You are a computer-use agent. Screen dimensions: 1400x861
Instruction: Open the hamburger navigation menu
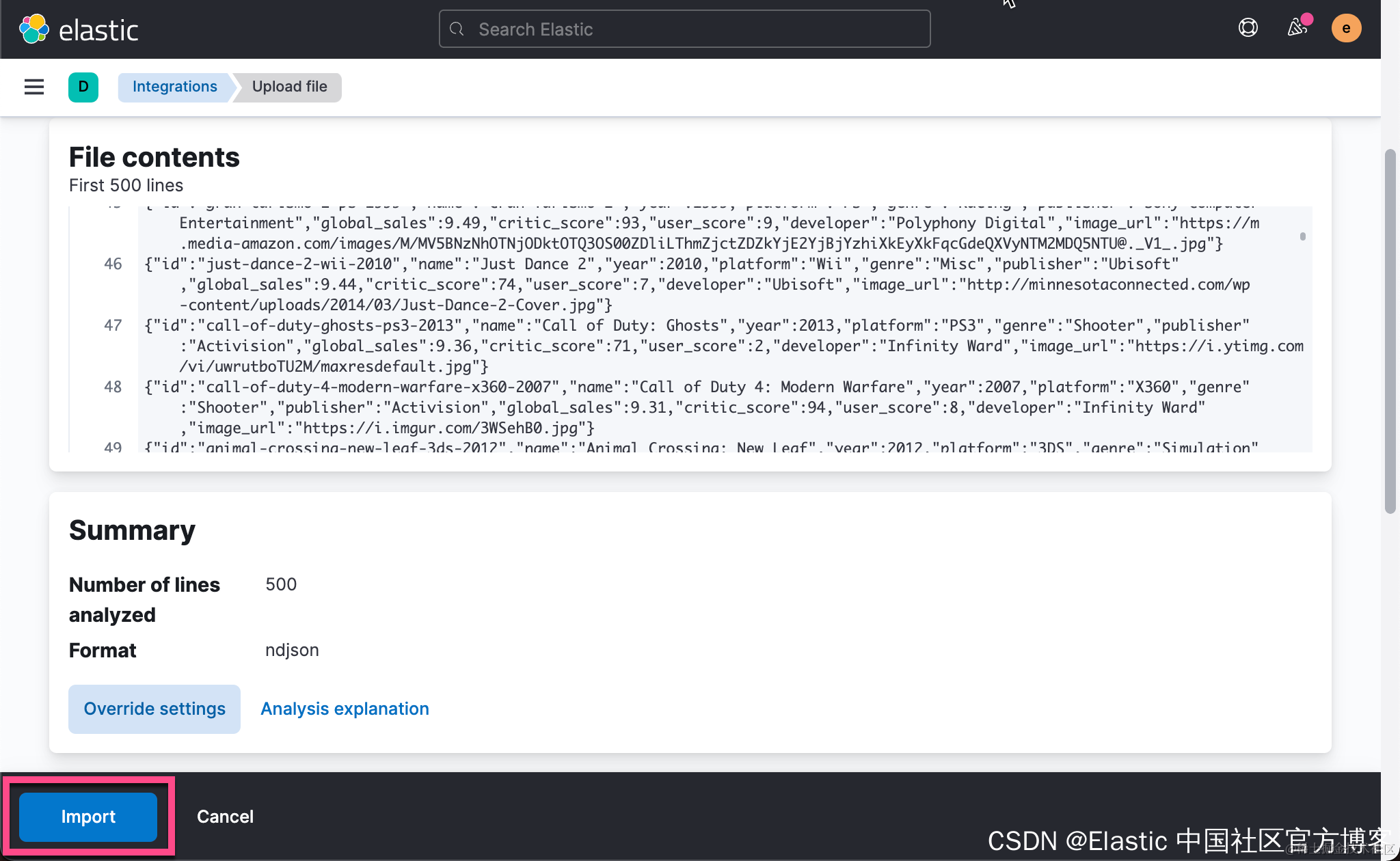coord(34,87)
